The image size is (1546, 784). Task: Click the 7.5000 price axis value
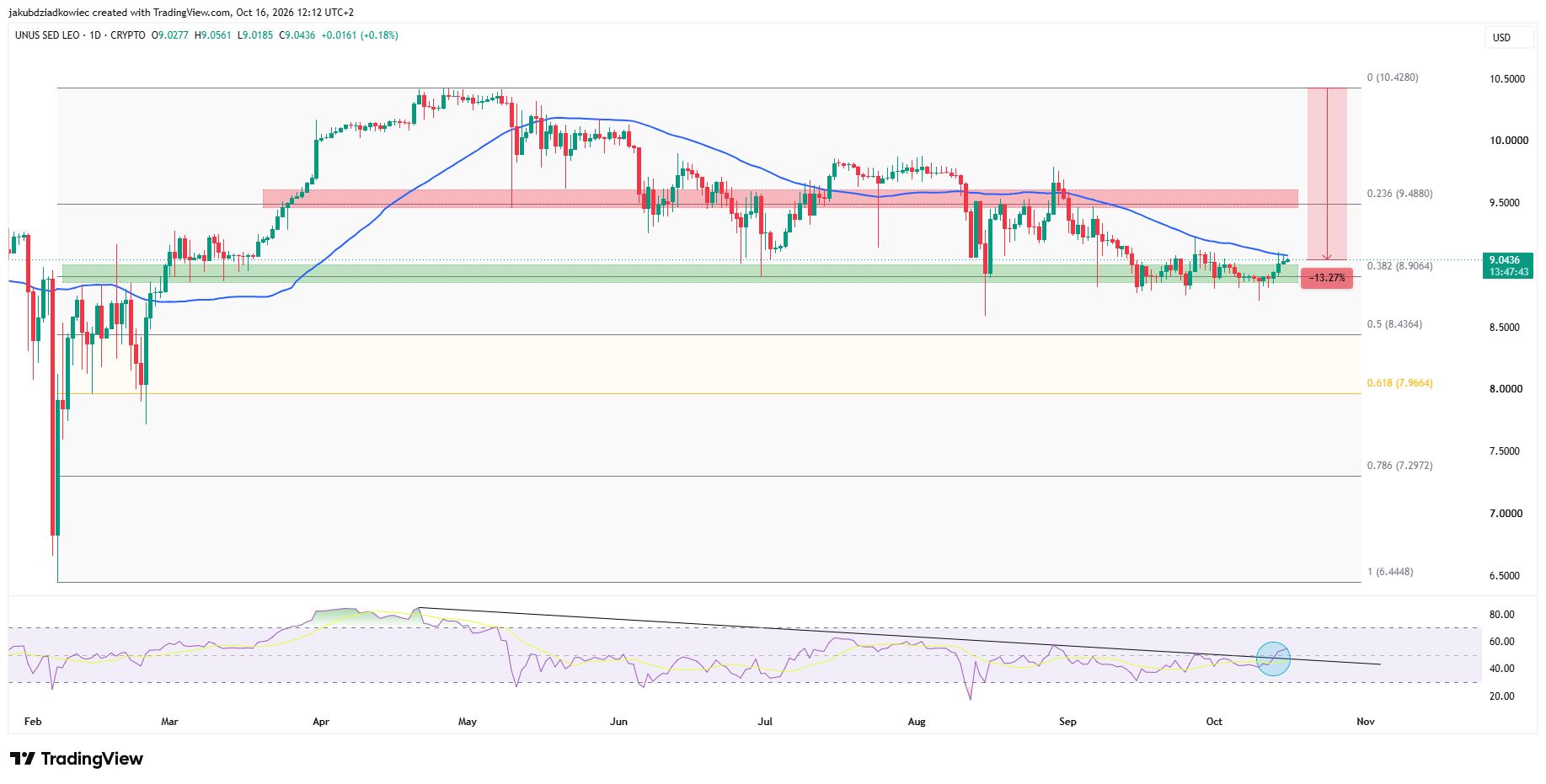click(x=1505, y=451)
